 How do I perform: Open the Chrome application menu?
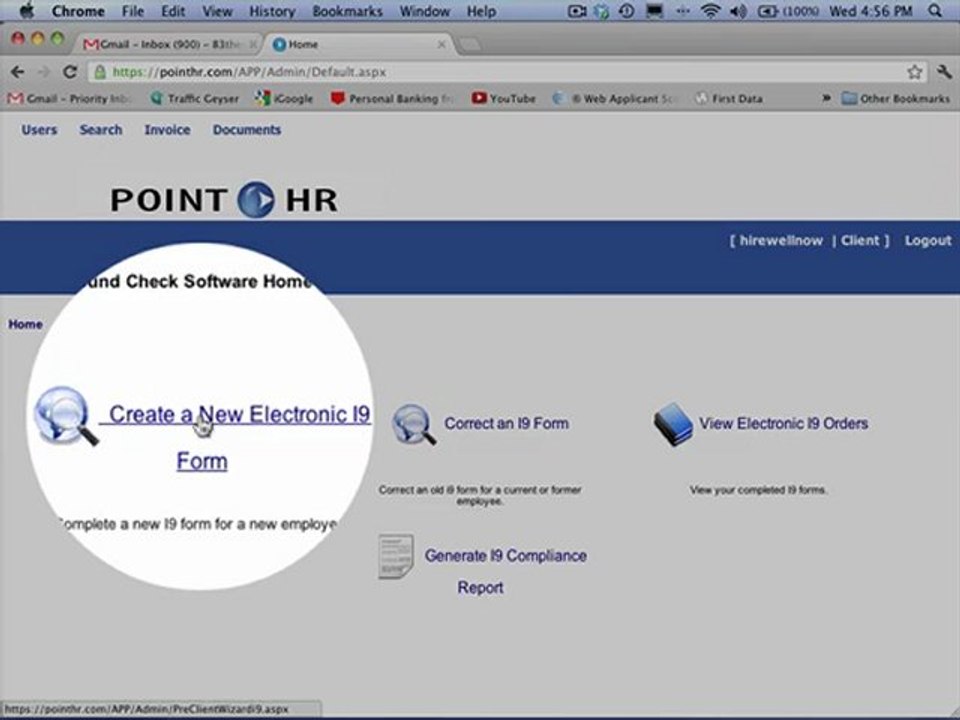click(x=78, y=11)
